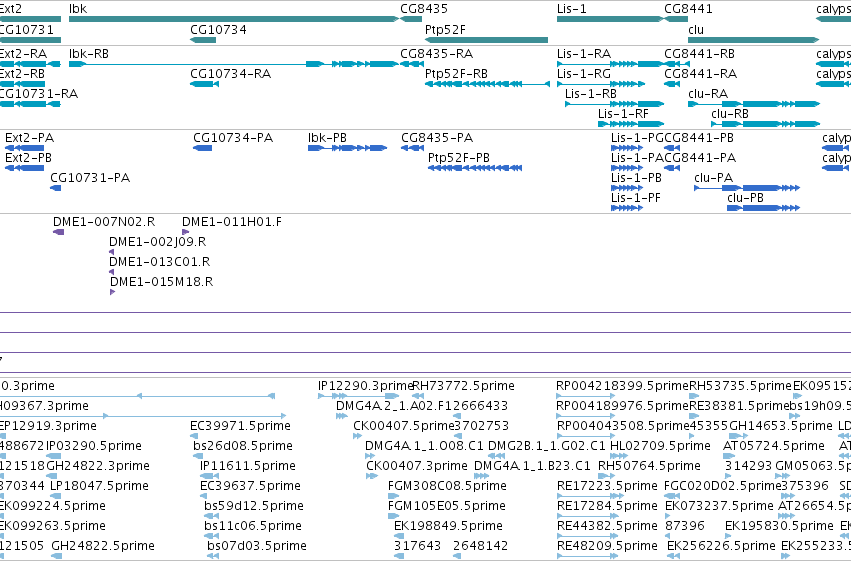Select EST CK00407.3prime
The width and height of the screenshot is (851, 561).
click(417, 466)
